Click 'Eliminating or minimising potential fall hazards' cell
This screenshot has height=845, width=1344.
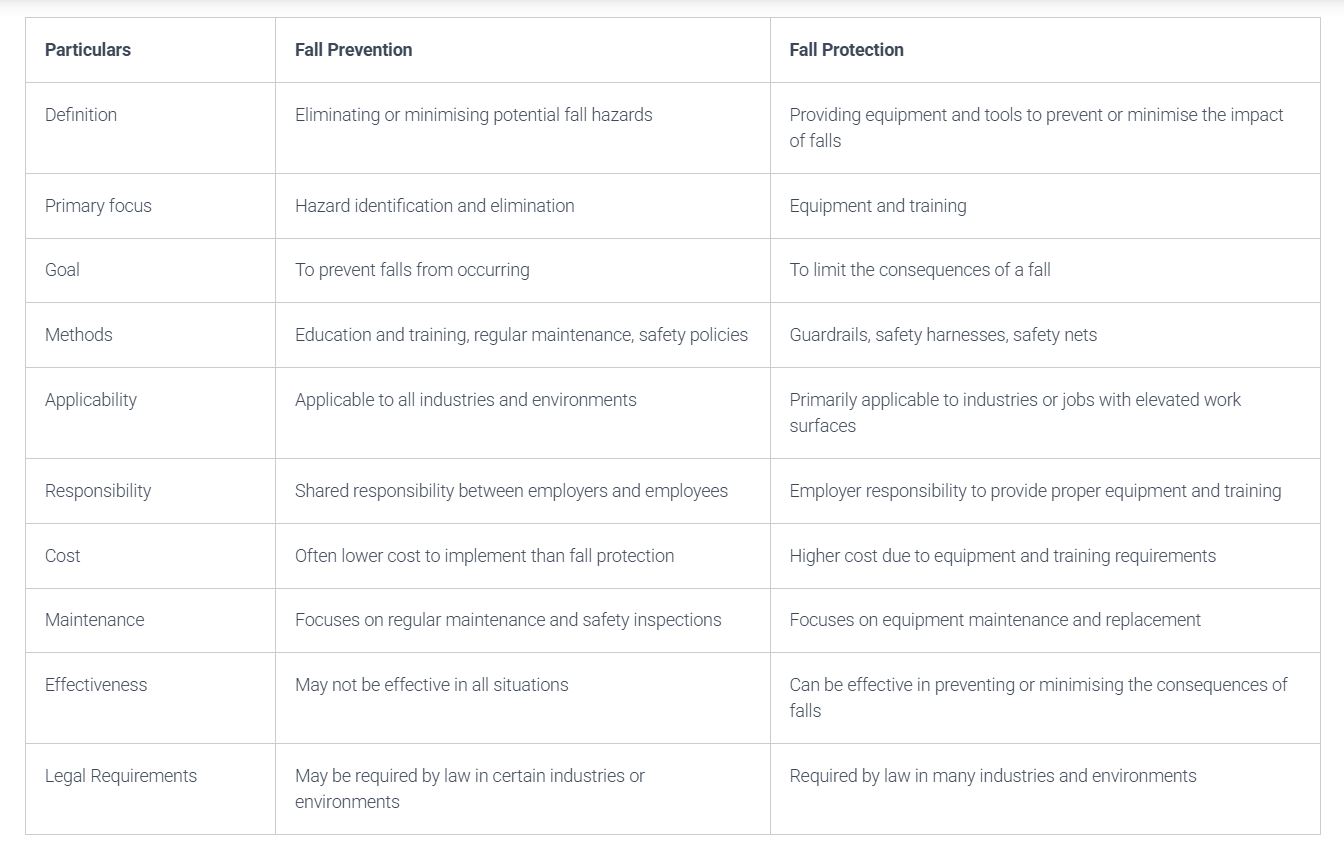pos(473,115)
